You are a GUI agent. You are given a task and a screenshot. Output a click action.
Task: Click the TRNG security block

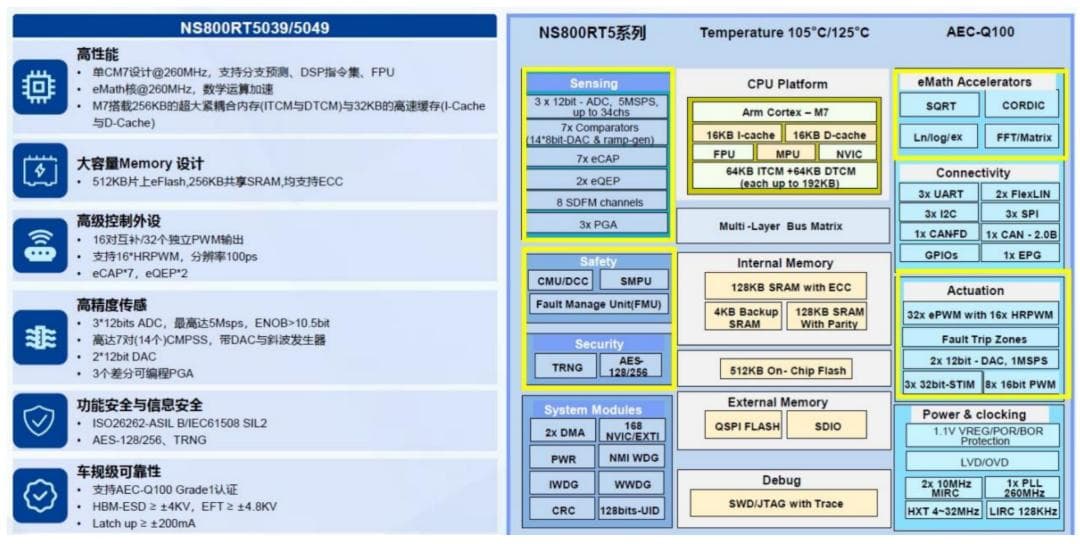[567, 367]
